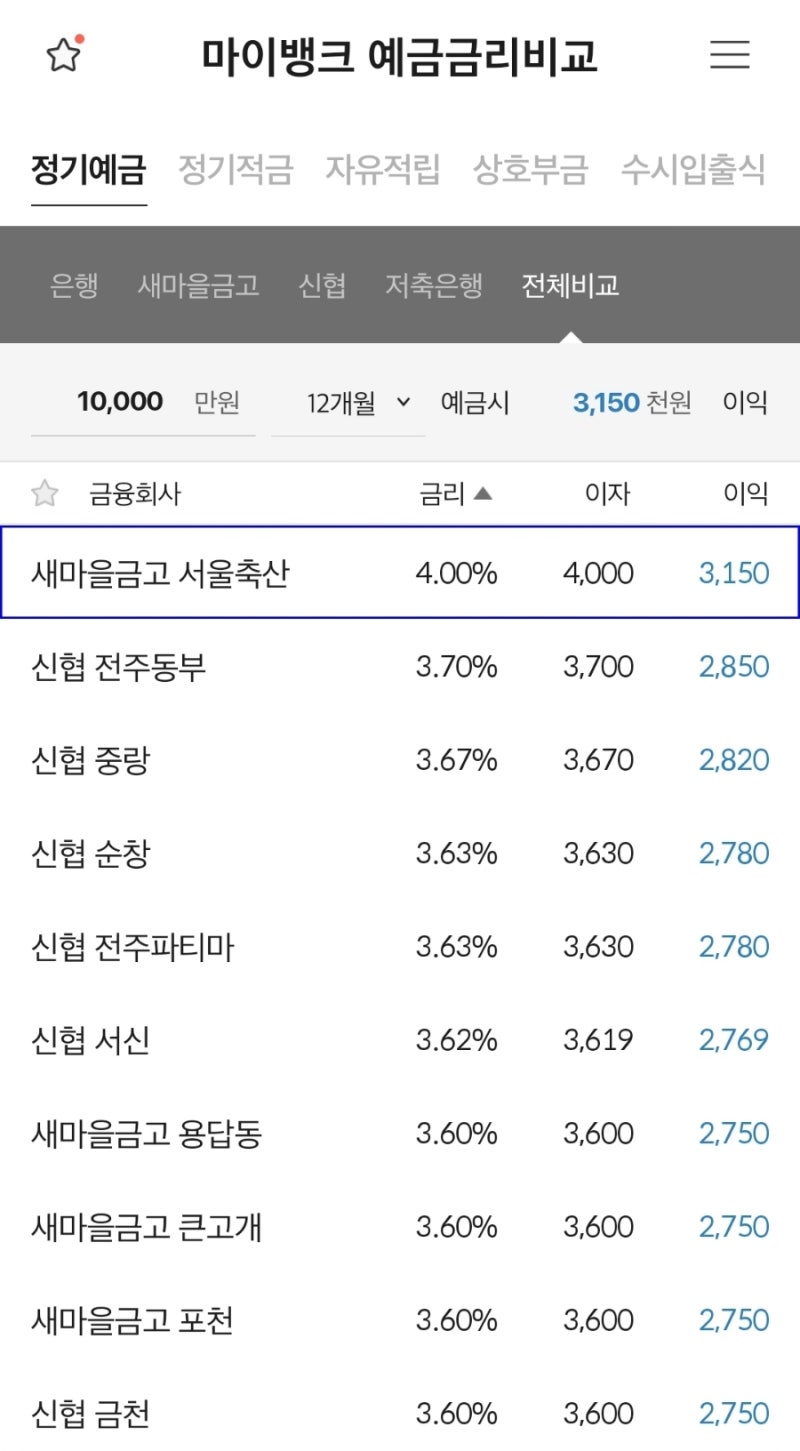Screen dimensions: 800x1451
Task: Click the 이자 column header
Action: (x=607, y=493)
